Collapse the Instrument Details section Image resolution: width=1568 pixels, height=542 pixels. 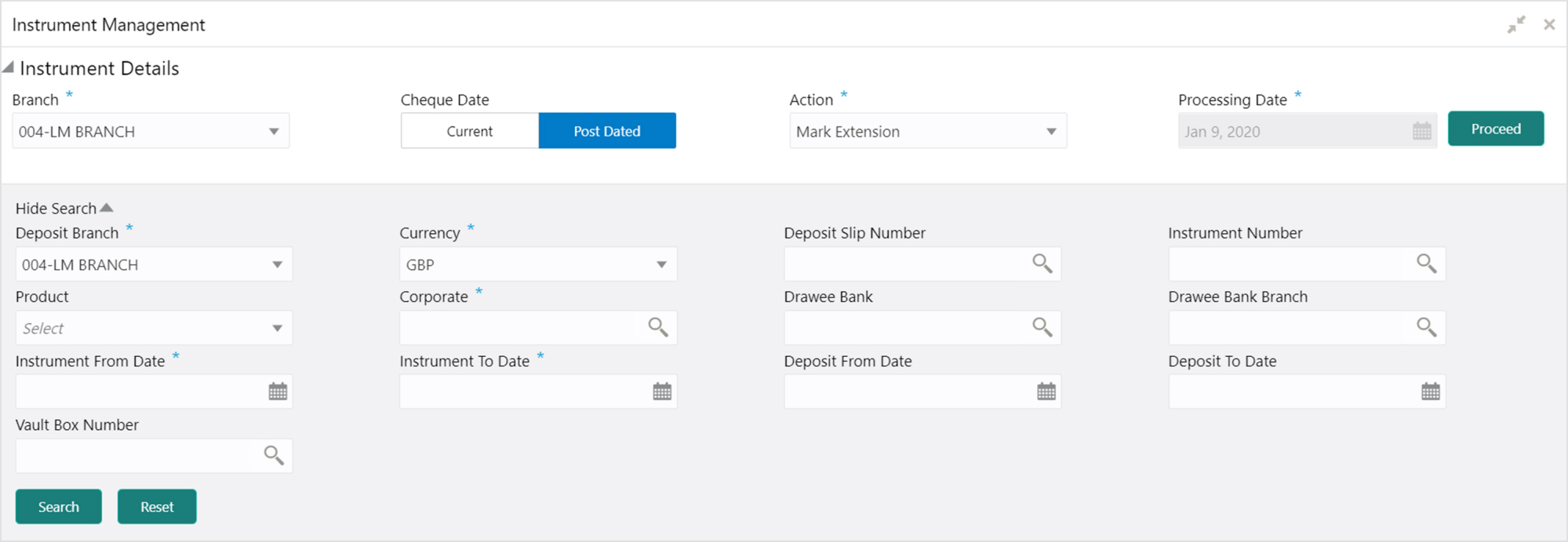[x=8, y=67]
